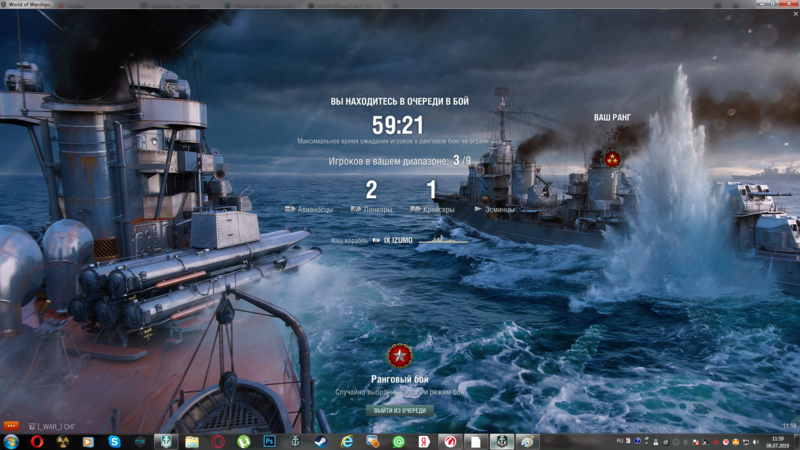Open Skype from the taskbar

click(x=114, y=441)
